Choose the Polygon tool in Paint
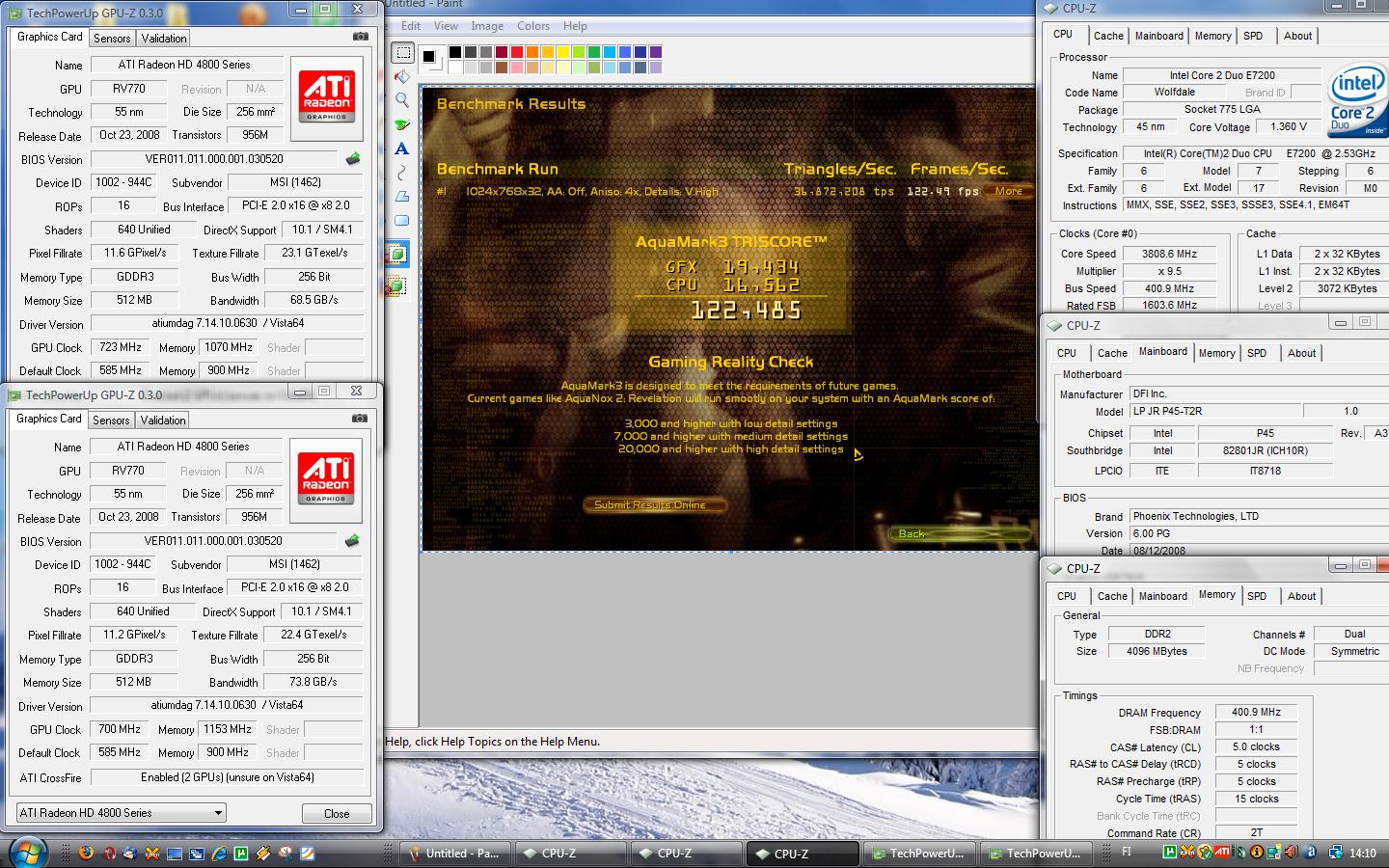 click(402, 197)
